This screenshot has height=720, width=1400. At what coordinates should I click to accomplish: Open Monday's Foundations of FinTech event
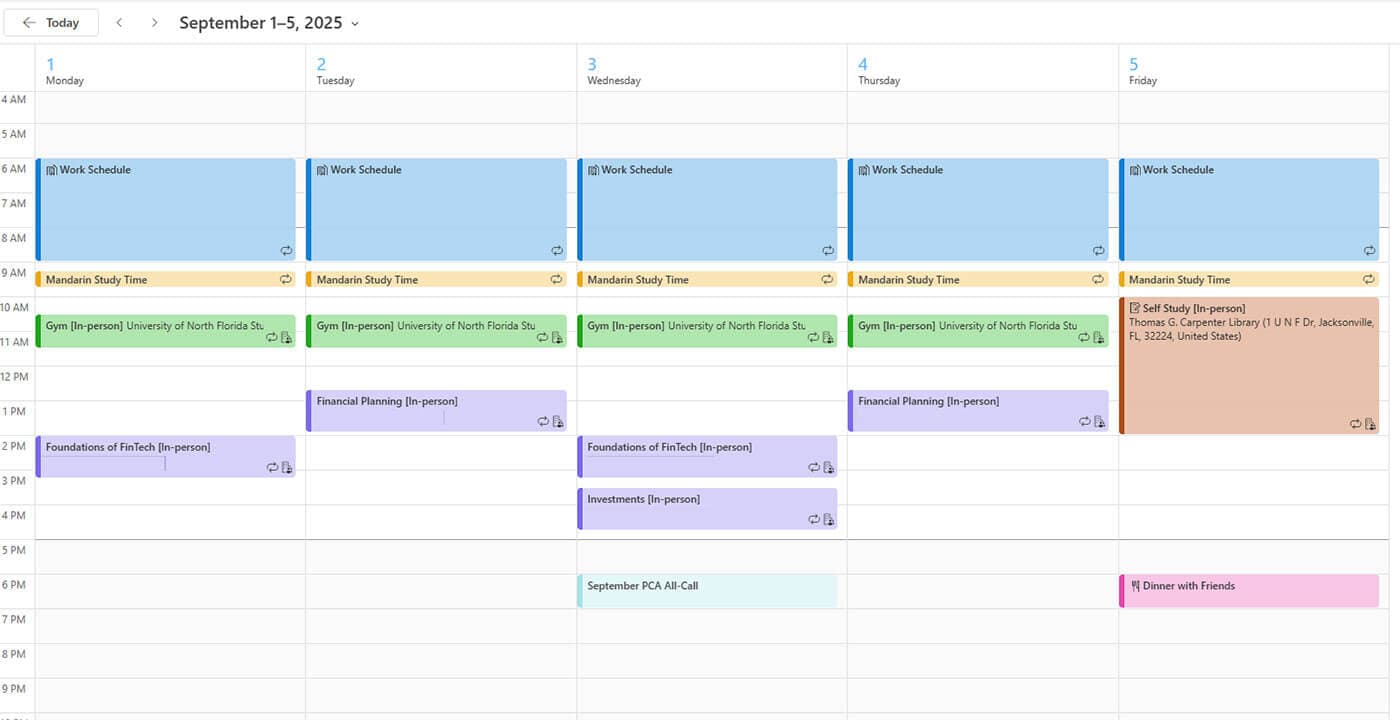[x=150, y=456]
